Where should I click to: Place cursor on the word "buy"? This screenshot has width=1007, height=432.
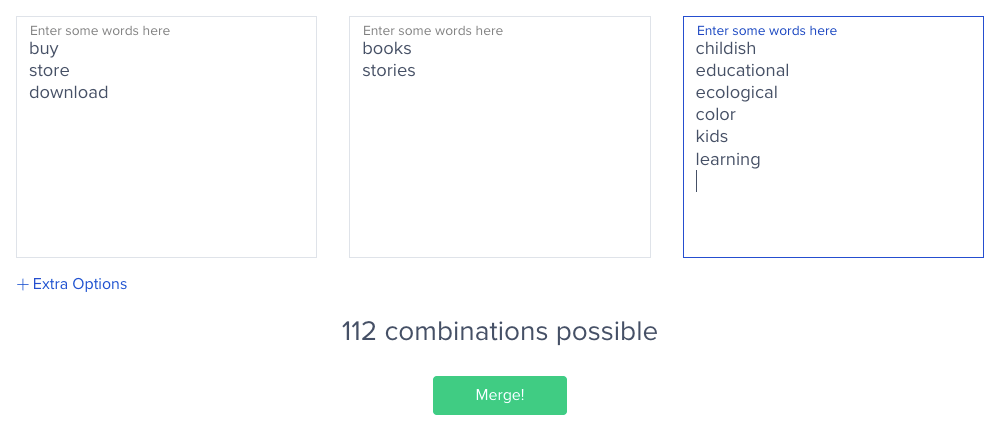point(44,49)
